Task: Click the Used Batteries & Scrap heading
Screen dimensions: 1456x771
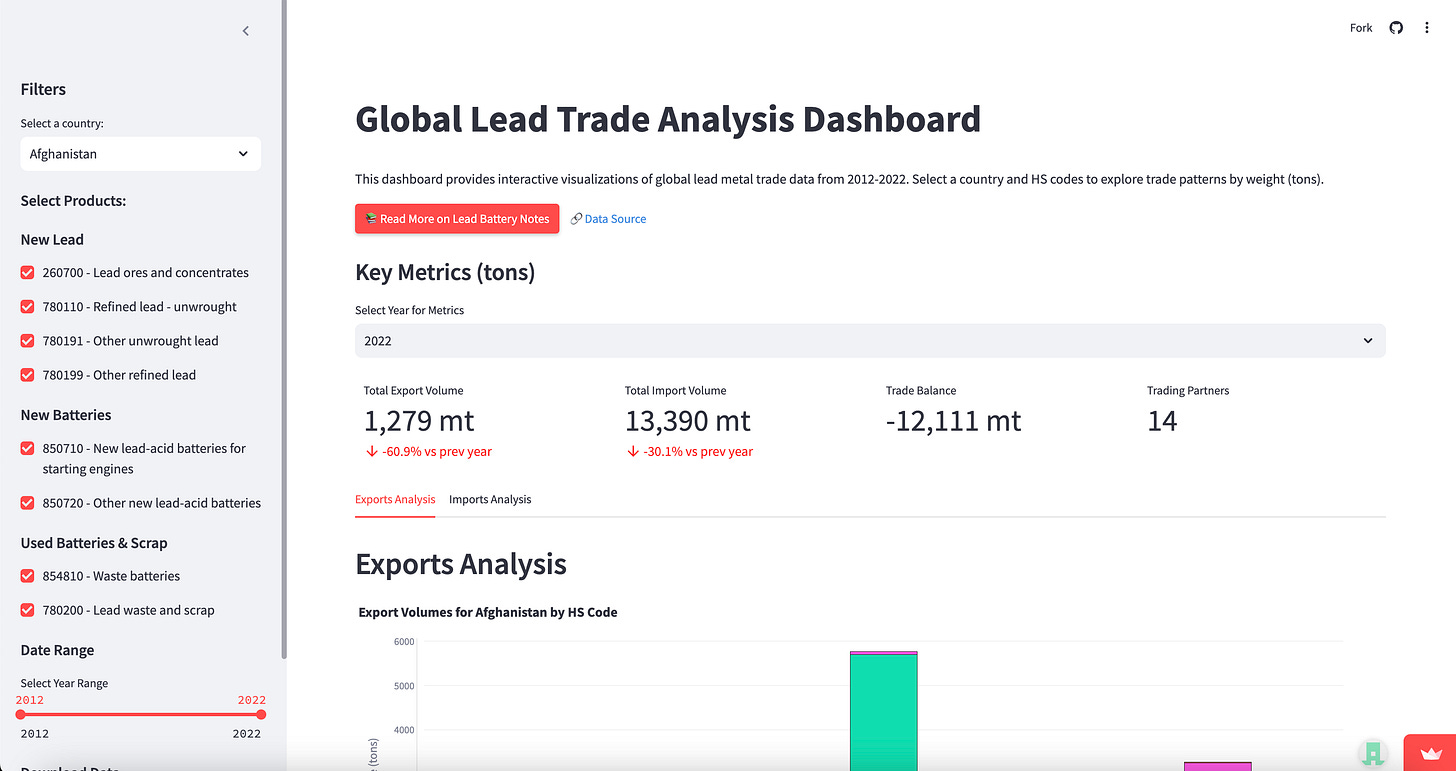Action: click(x=94, y=543)
